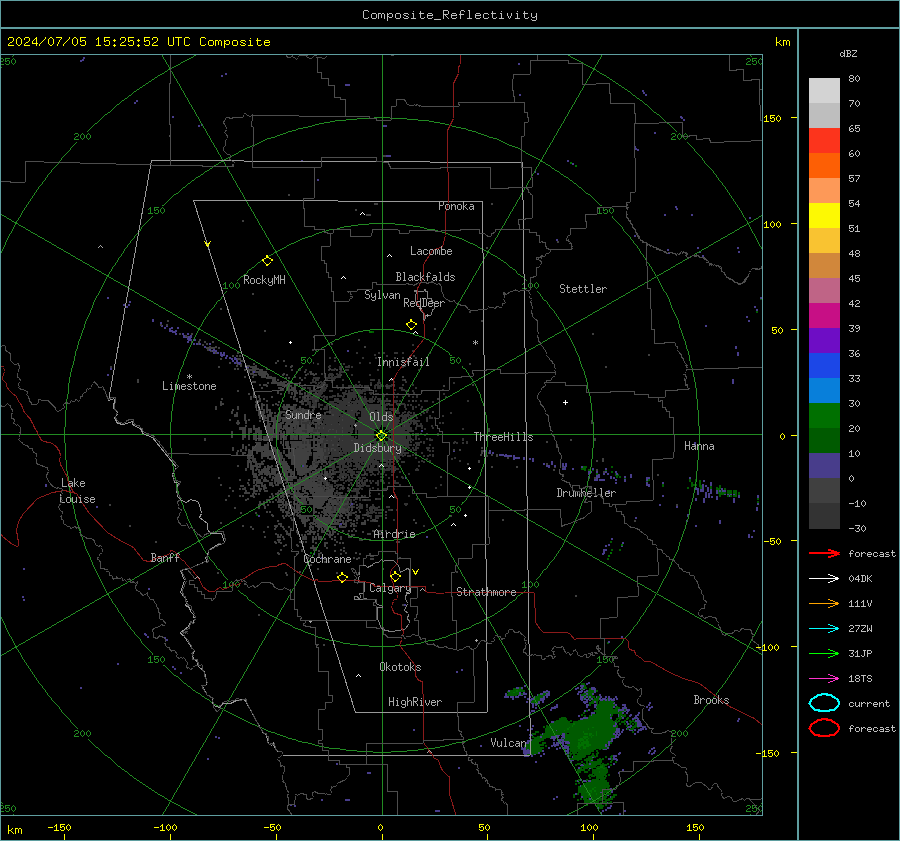Click the dBZ legend heading
The height and width of the screenshot is (841, 900).
(x=848, y=53)
